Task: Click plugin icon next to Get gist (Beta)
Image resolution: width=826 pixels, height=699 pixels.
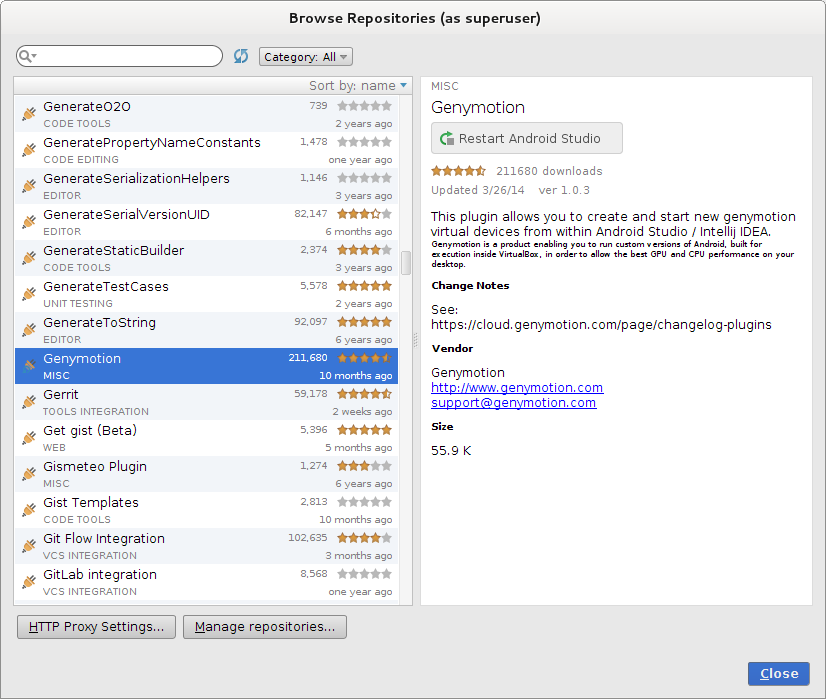Action: (29, 438)
